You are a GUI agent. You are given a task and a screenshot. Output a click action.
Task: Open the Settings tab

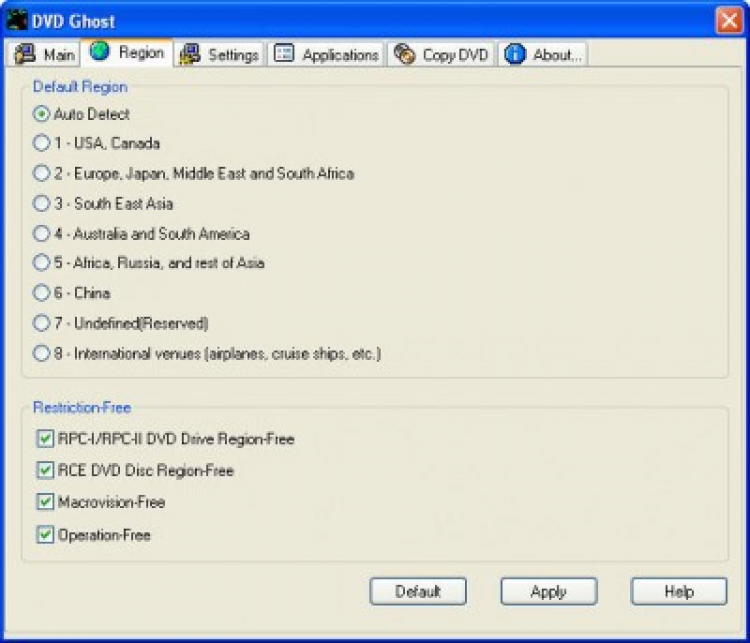(220, 55)
